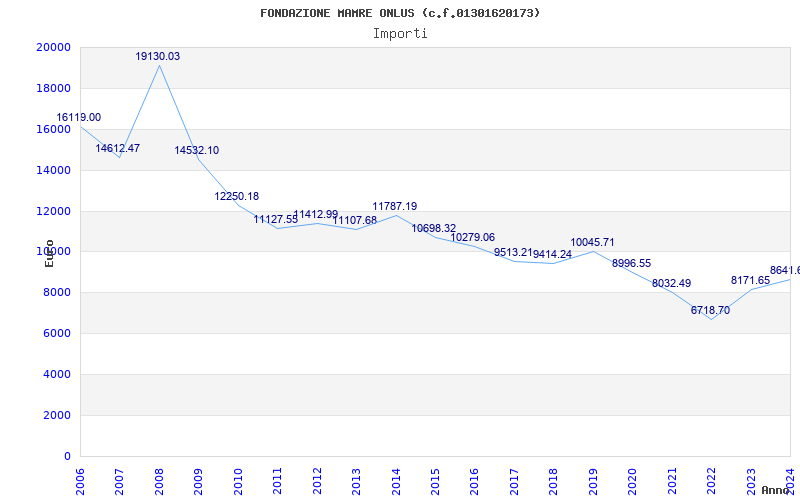Image resolution: width=800 pixels, height=500 pixels.
Task: Click the y-axis tick 14000
Action: click(x=53, y=170)
